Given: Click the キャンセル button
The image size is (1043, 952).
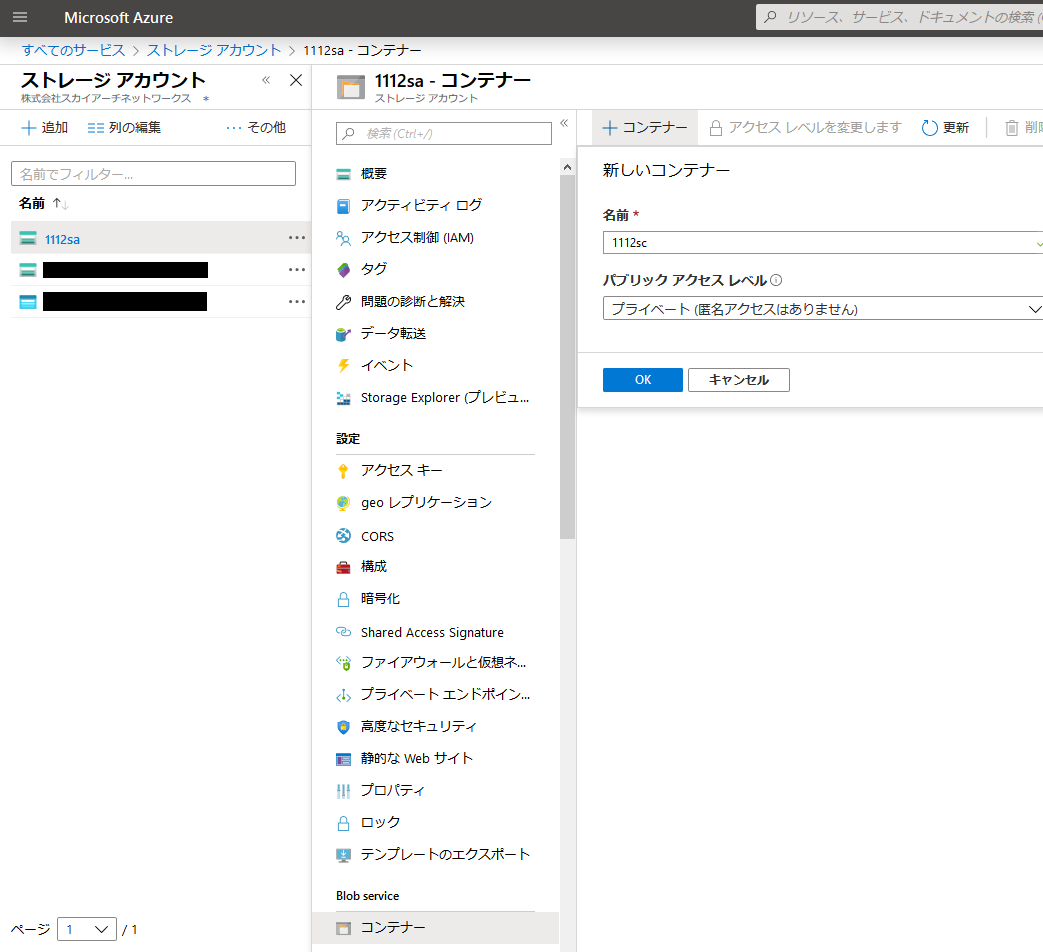Looking at the screenshot, I should pyautogui.click(x=738, y=380).
